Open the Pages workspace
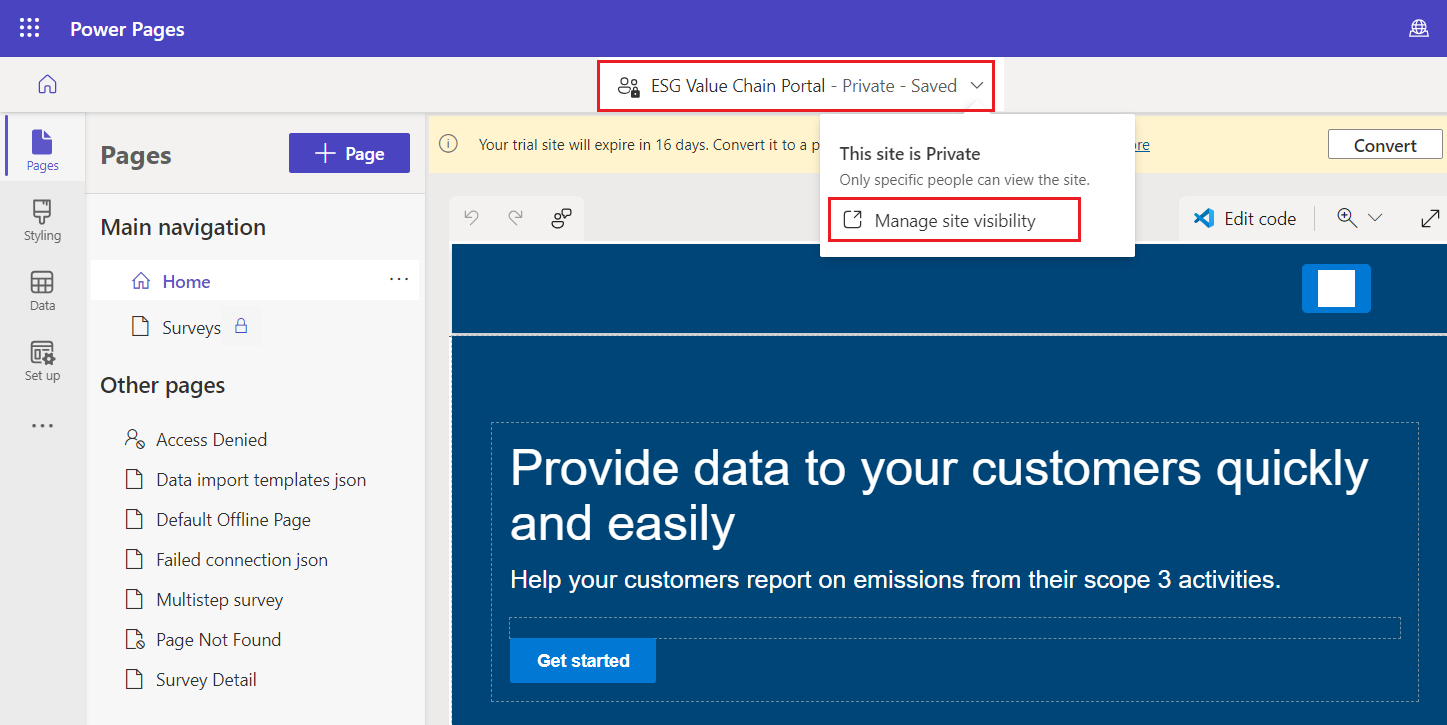The width and height of the screenshot is (1447, 725). pos(43,150)
